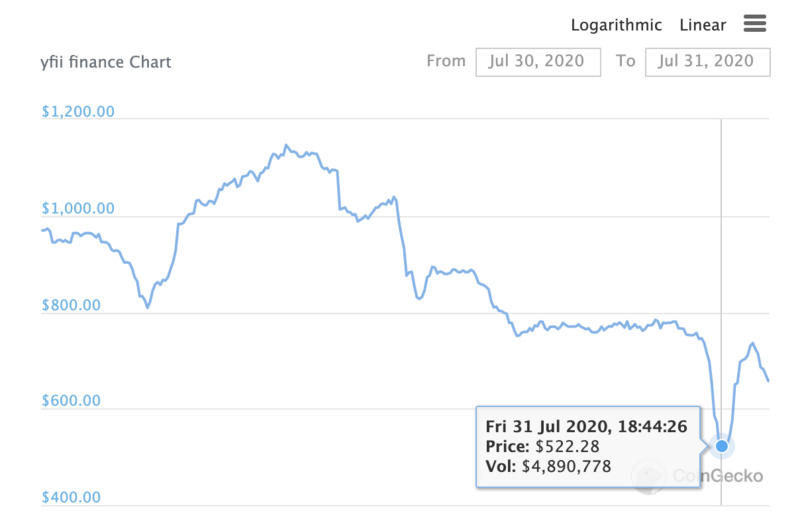
Task: Click the From label text
Action: [446, 61]
